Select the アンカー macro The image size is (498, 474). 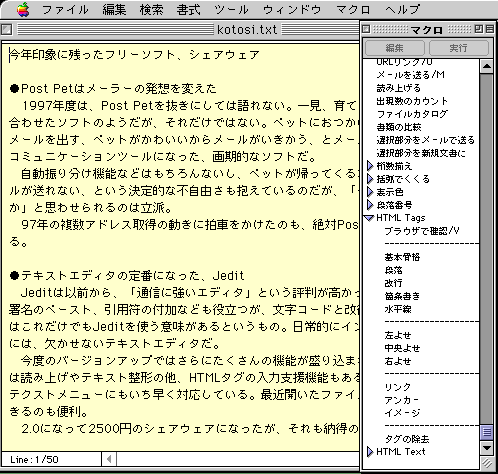coord(402,400)
